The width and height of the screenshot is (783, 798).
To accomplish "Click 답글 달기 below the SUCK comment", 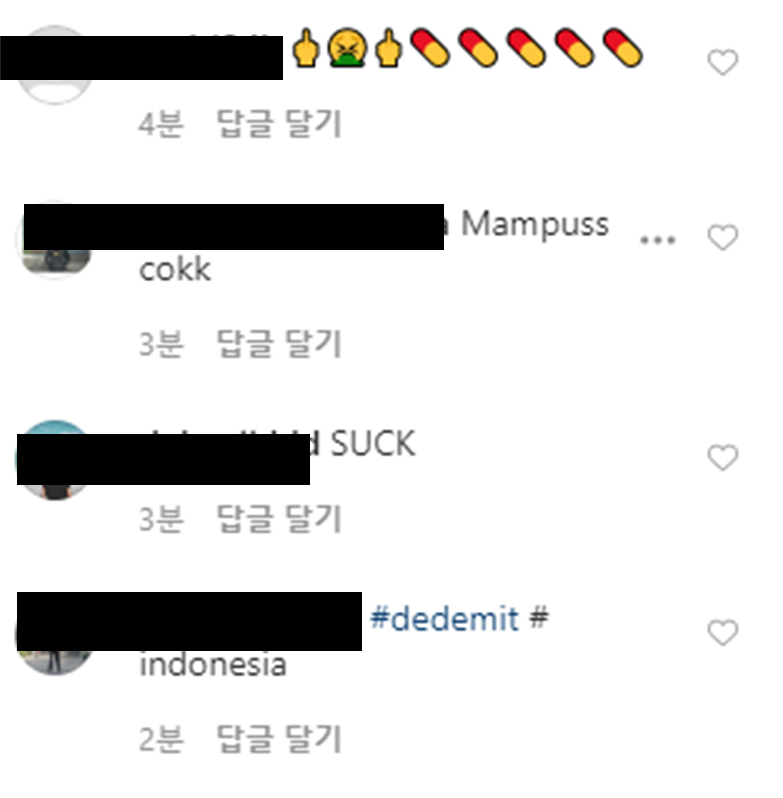I will pyautogui.click(x=279, y=519).
